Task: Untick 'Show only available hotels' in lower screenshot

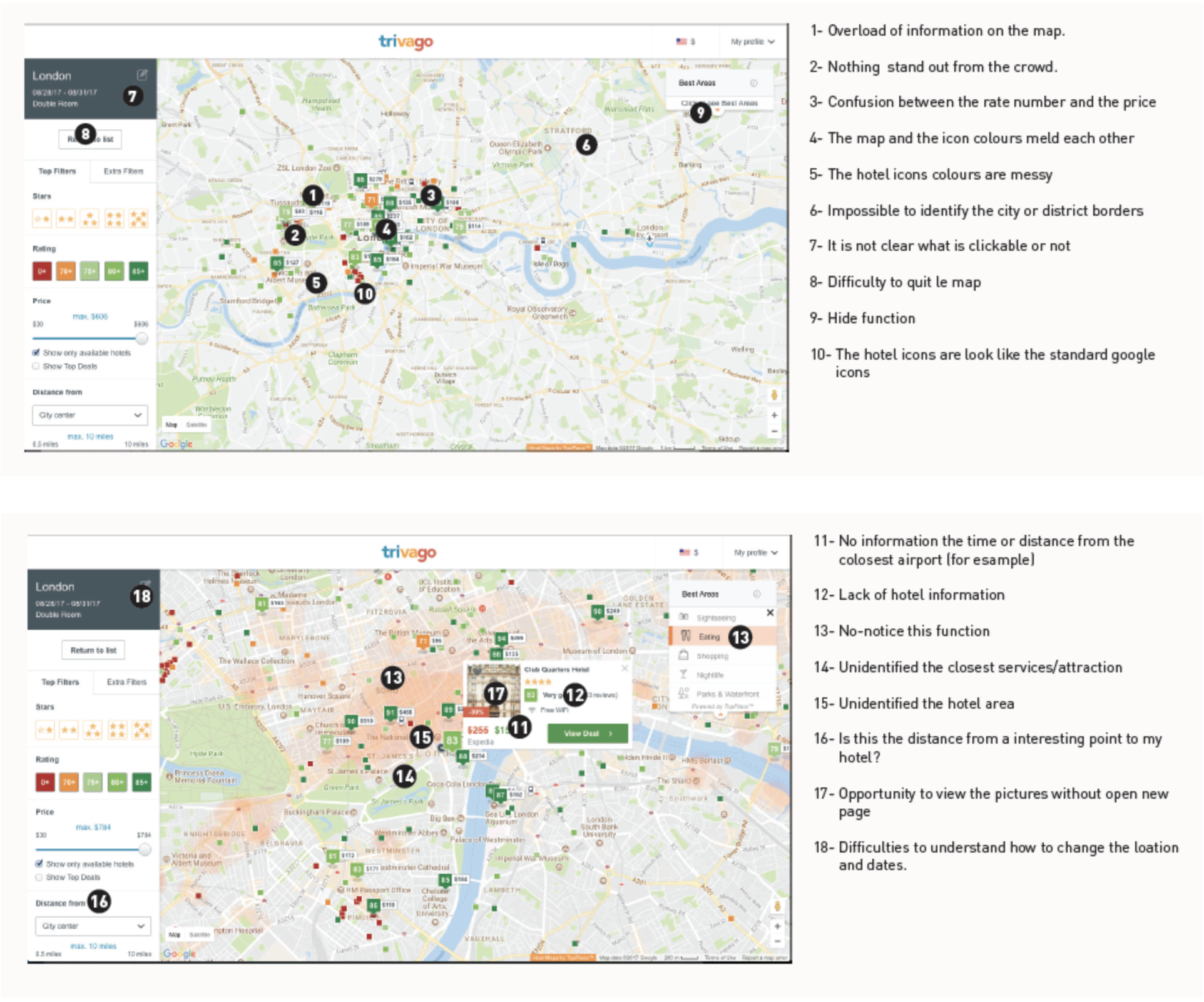Action: [39, 864]
